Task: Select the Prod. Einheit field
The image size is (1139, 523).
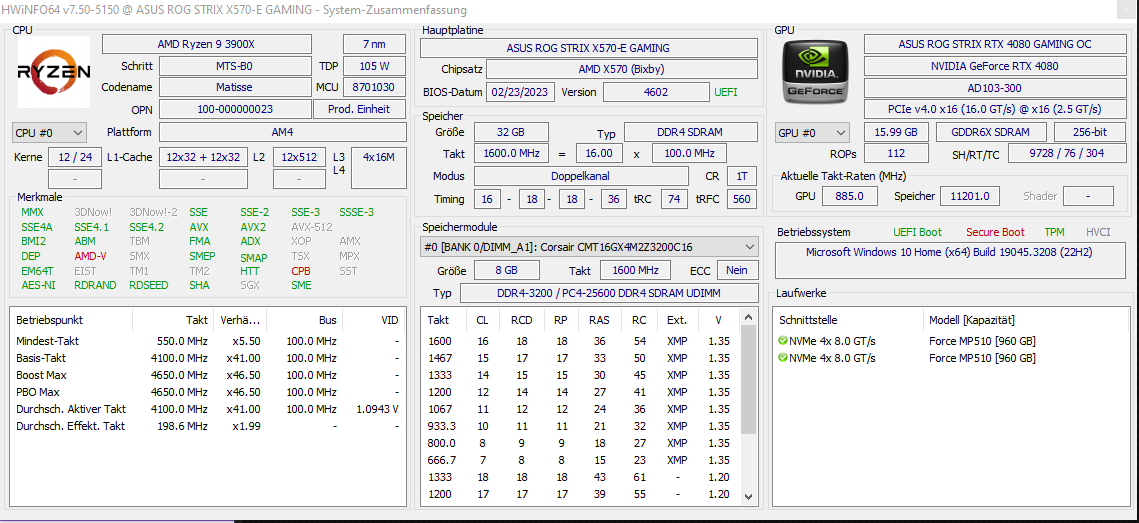Action: (x=360, y=110)
